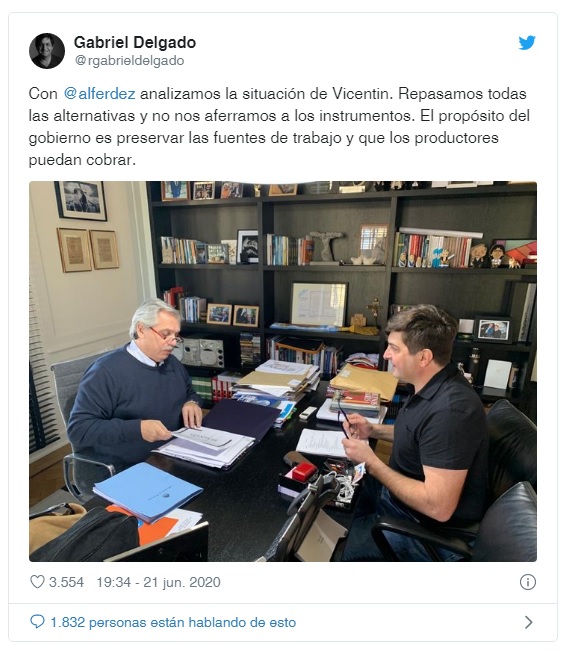The width and height of the screenshot is (565, 651).
Task: Click the red box on the desk
Action: [304, 472]
